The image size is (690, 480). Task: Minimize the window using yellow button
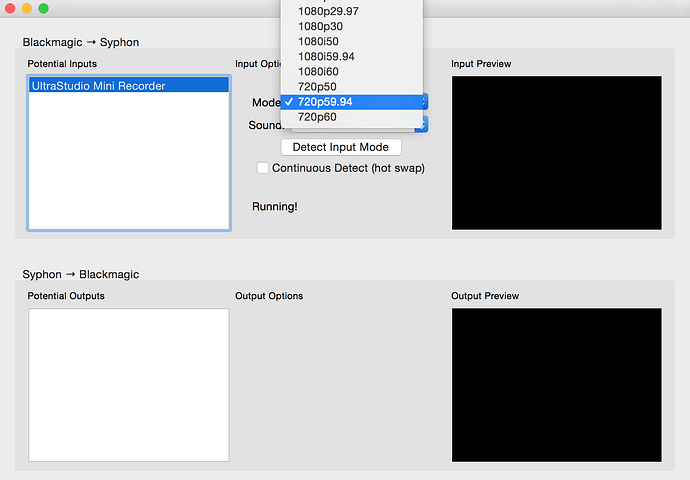[26, 9]
